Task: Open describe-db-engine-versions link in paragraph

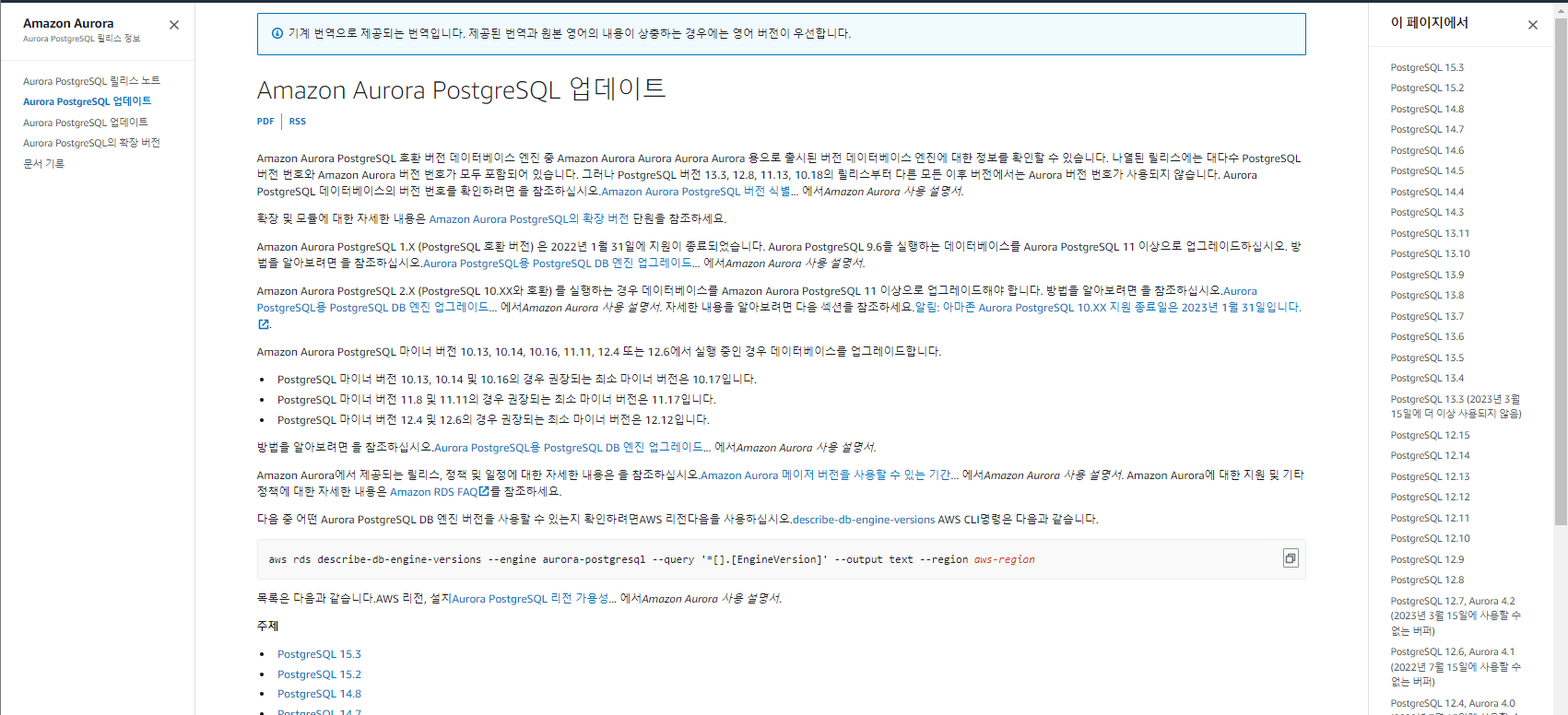Action: (864, 520)
